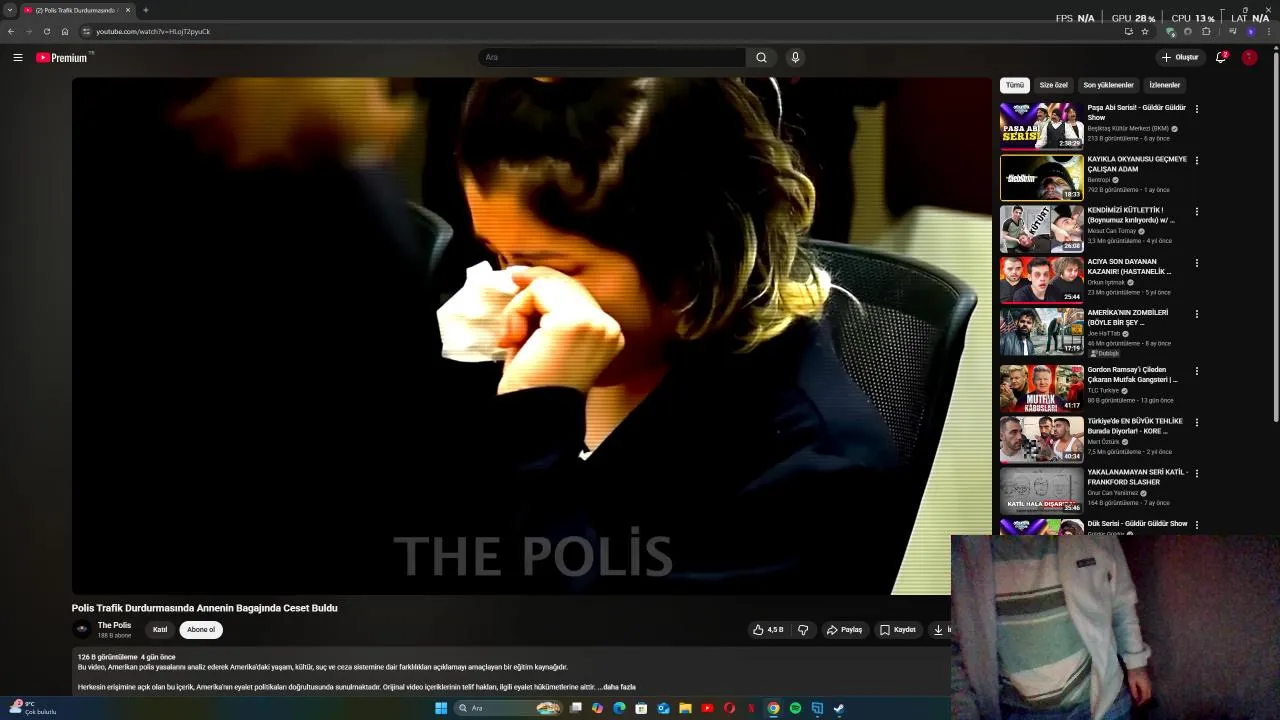Click the YouTube search input field
Viewport: 1280px width, 720px height.
(612, 57)
